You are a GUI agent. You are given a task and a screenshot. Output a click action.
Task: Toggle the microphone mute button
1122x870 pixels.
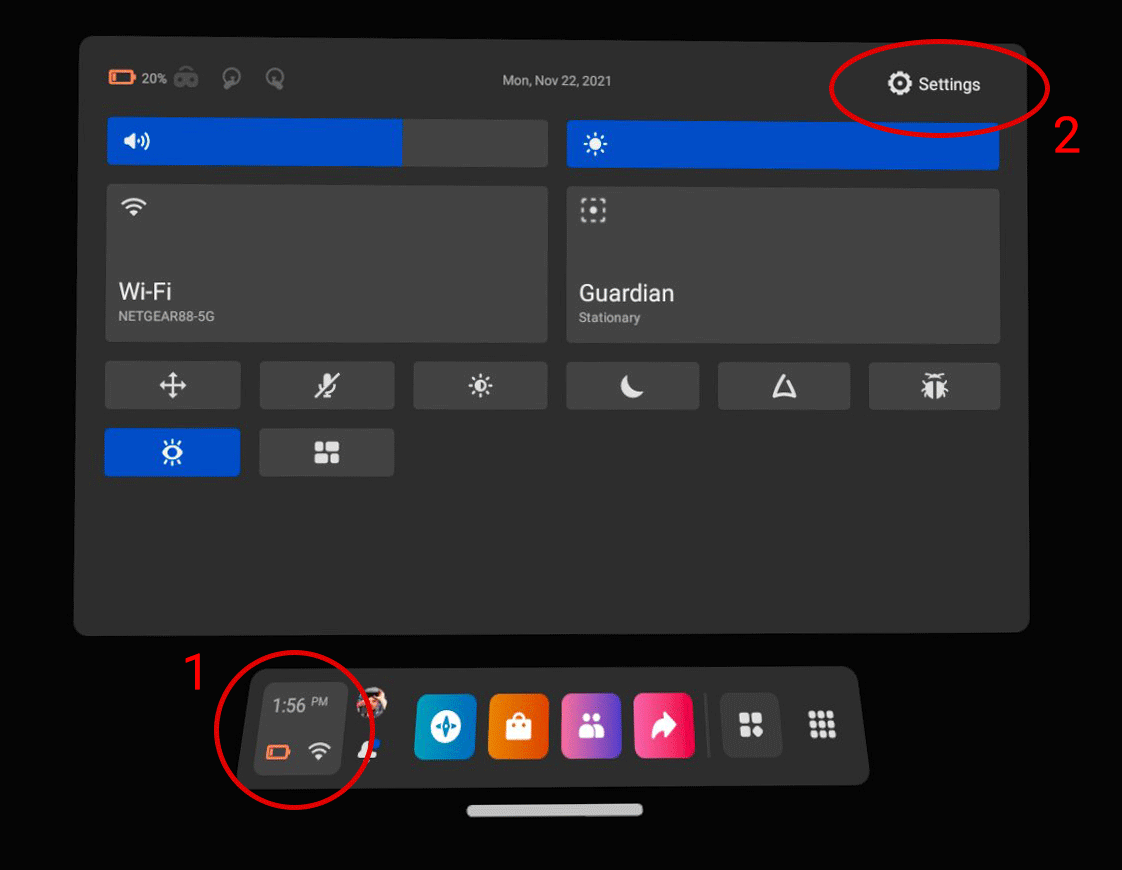point(327,386)
